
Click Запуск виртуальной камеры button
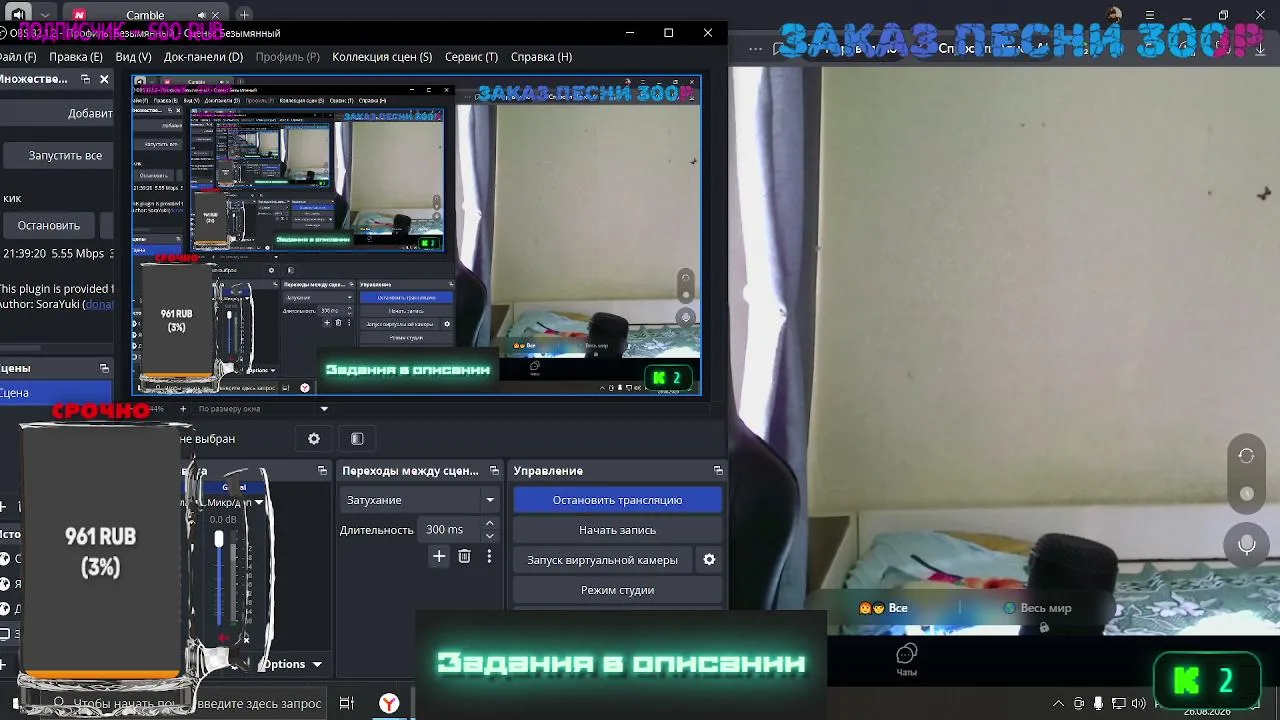tap(602, 560)
